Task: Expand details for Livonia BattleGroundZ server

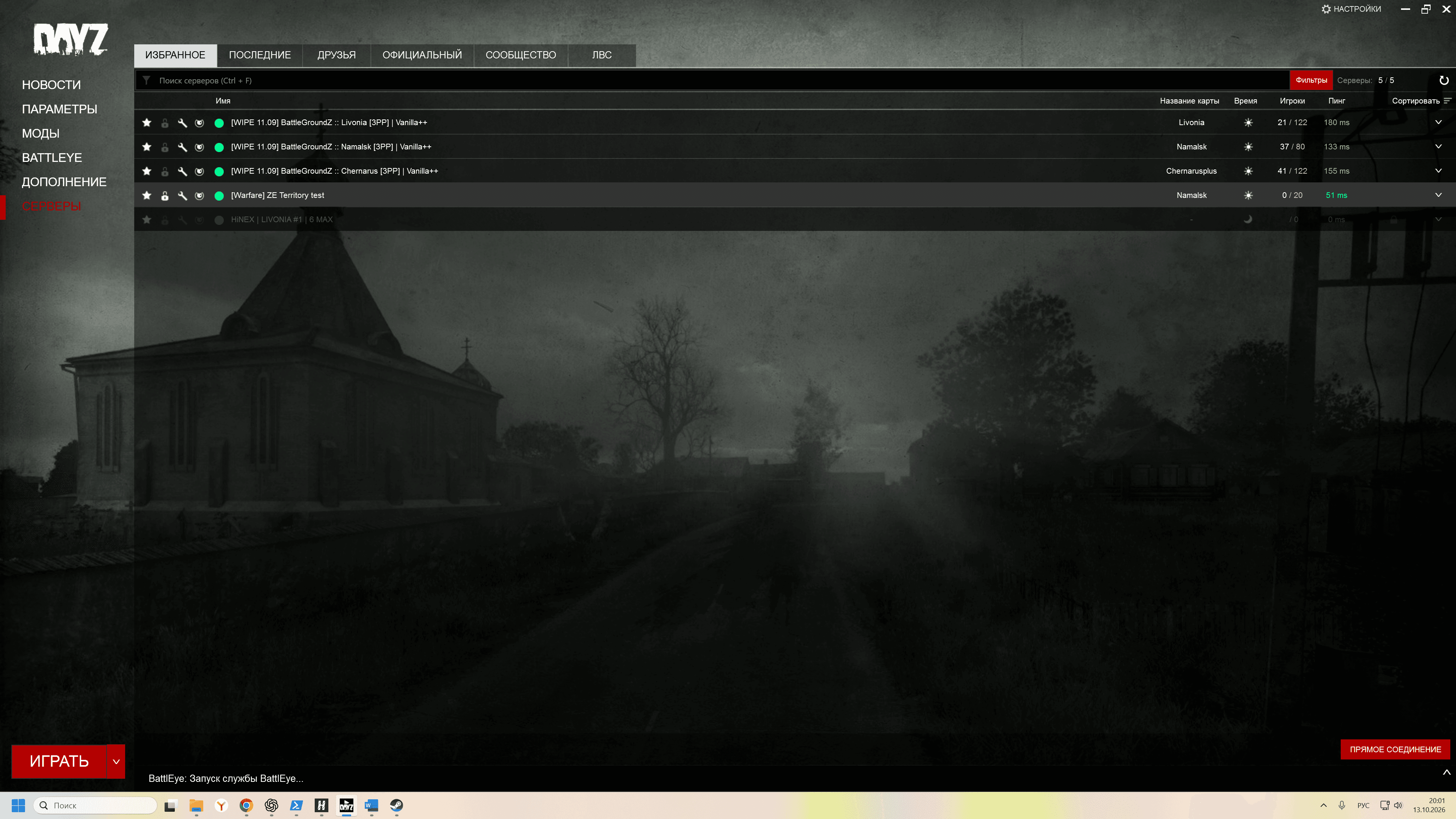Action: tap(1439, 122)
